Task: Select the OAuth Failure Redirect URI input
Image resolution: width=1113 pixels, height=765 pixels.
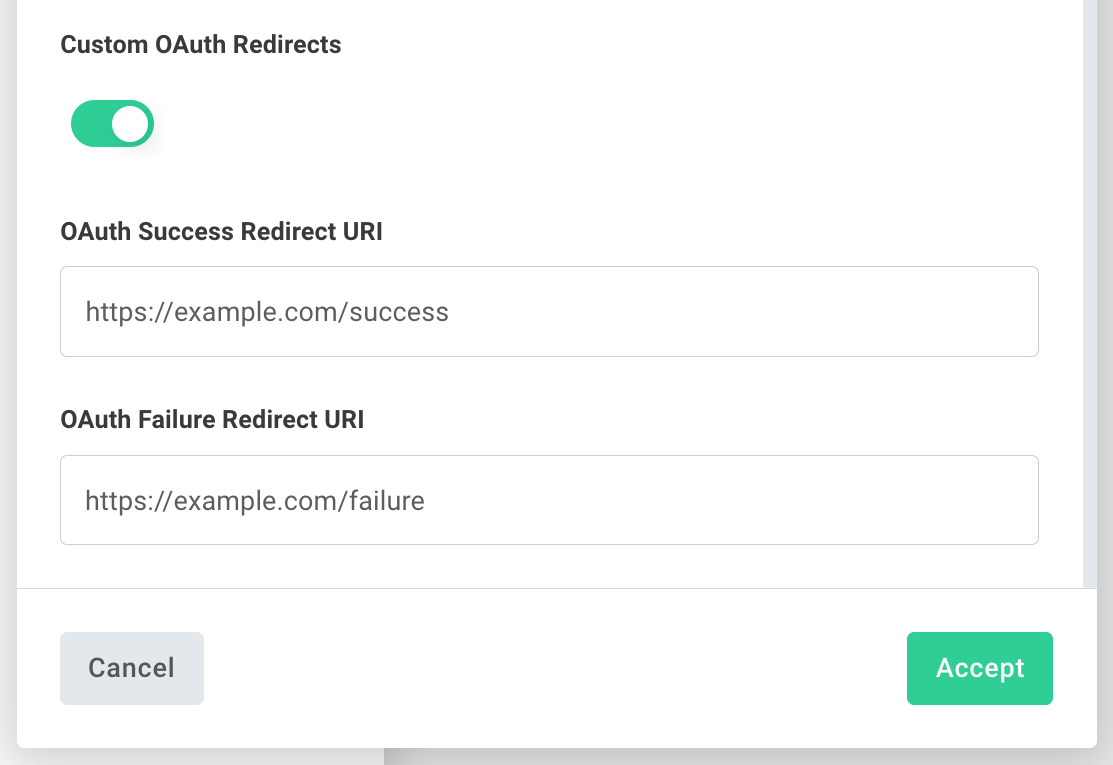Action: [x=549, y=499]
